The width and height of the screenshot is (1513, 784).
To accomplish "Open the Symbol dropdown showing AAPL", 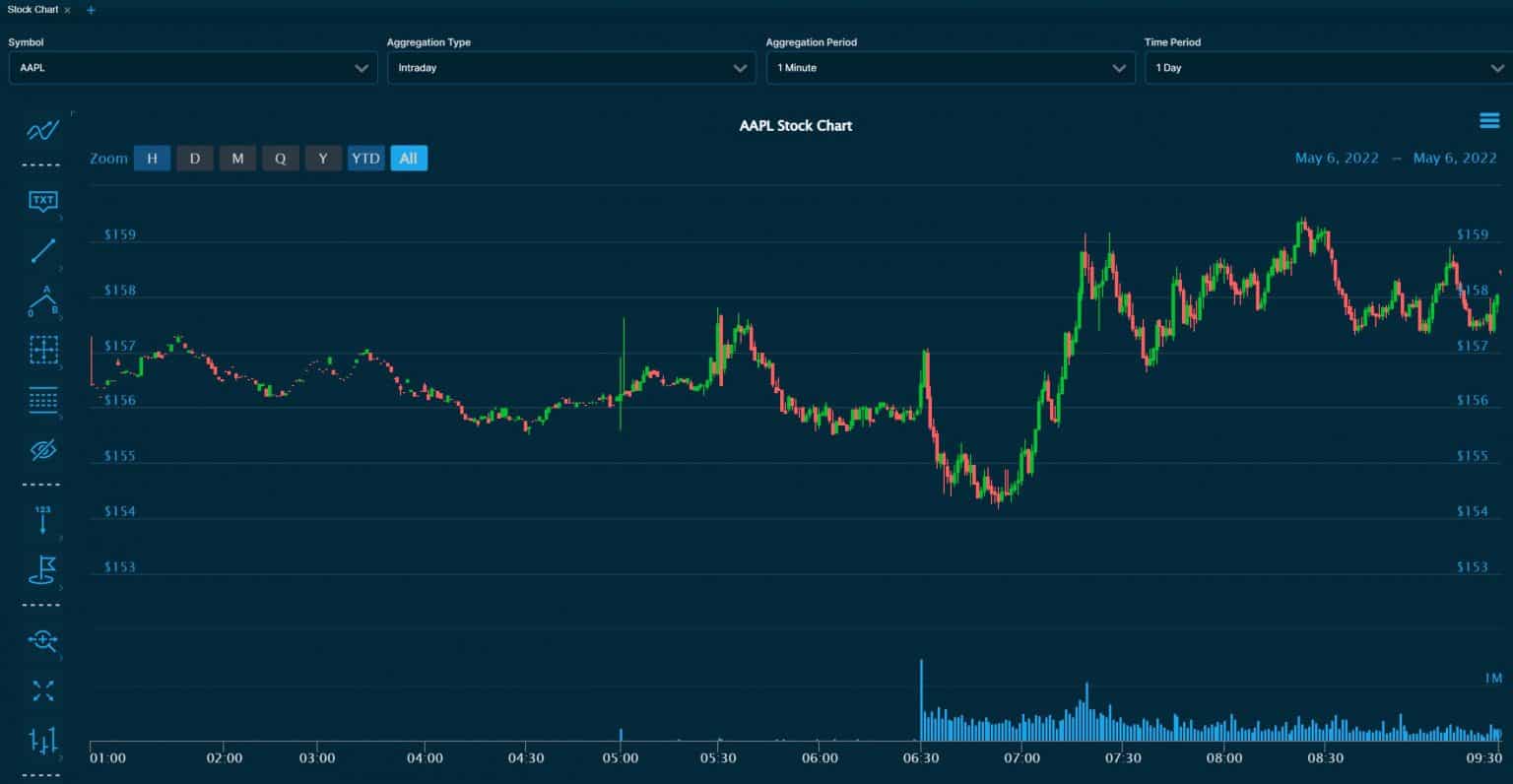I will click(x=193, y=68).
